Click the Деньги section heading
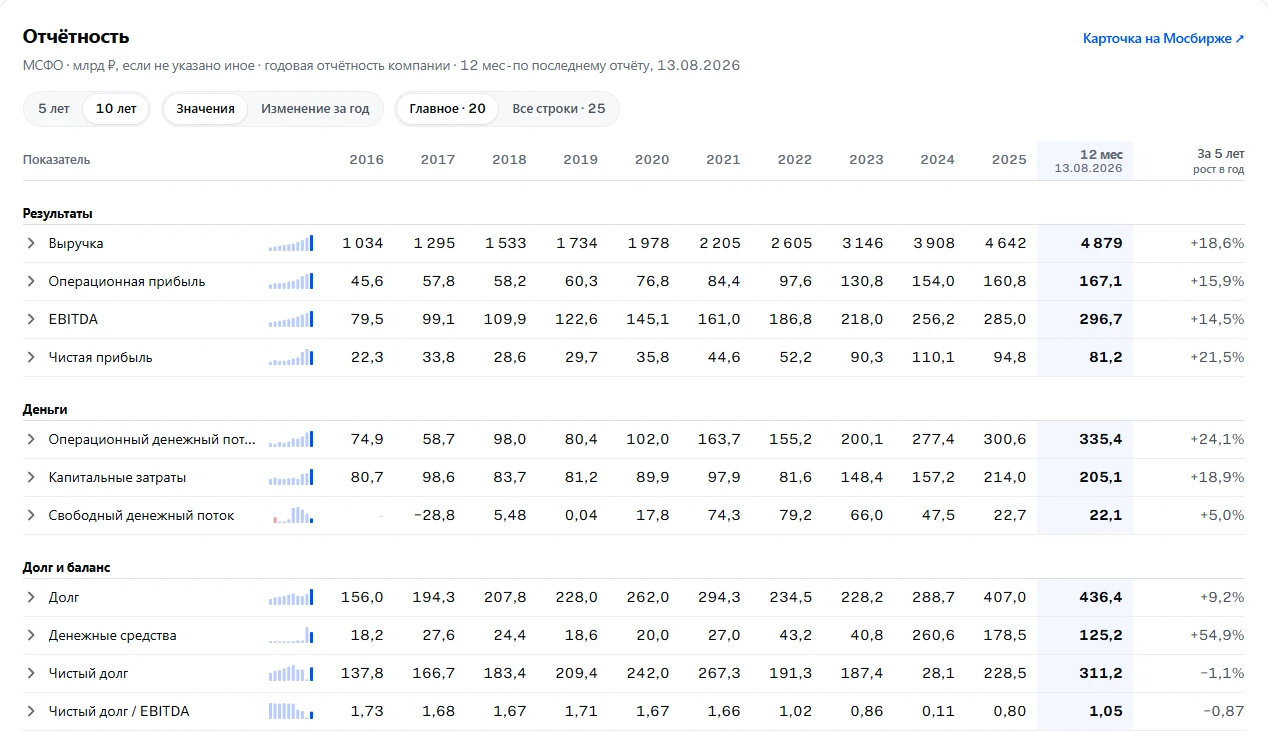 click(45, 409)
